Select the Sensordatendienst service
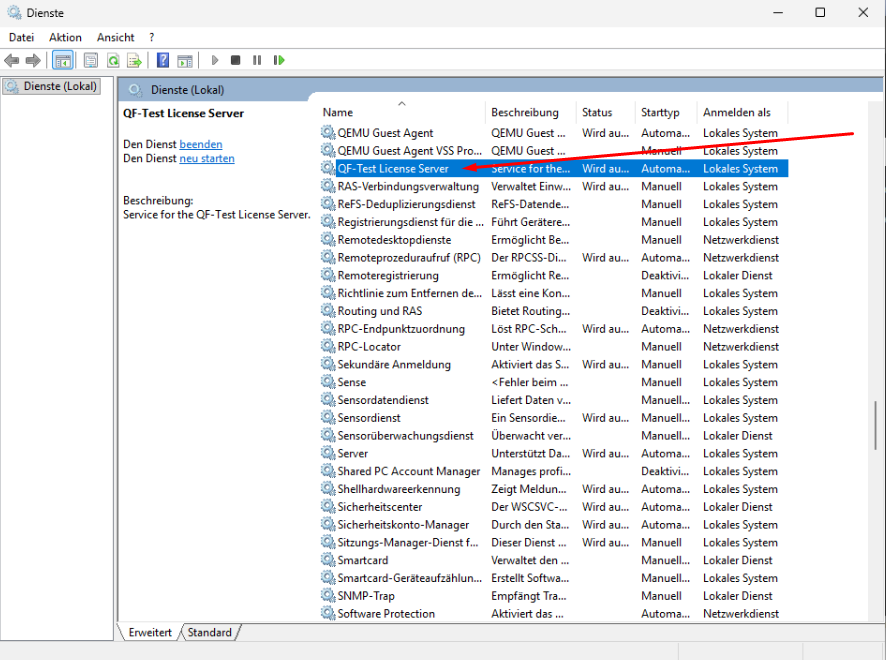 (x=383, y=400)
